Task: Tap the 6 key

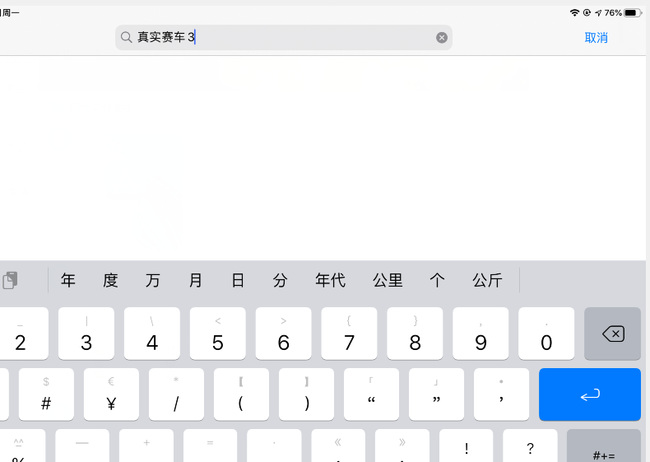Action: pyautogui.click(x=284, y=333)
